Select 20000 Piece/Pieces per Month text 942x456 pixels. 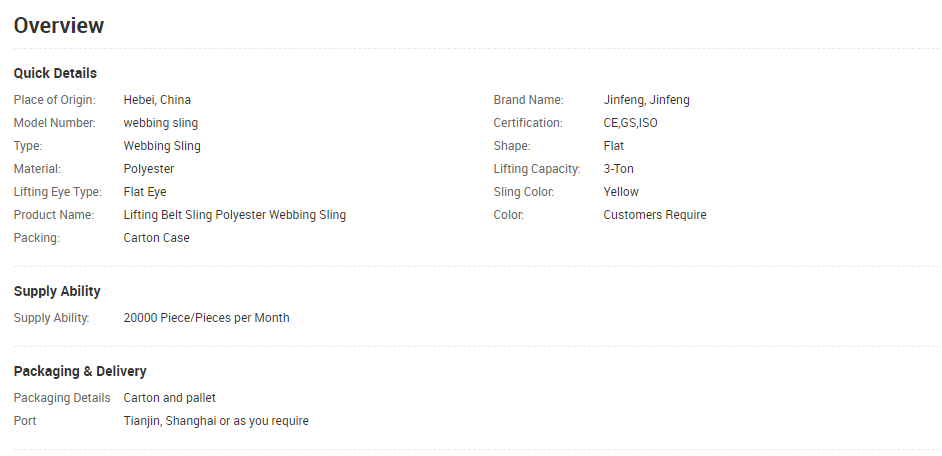point(206,318)
